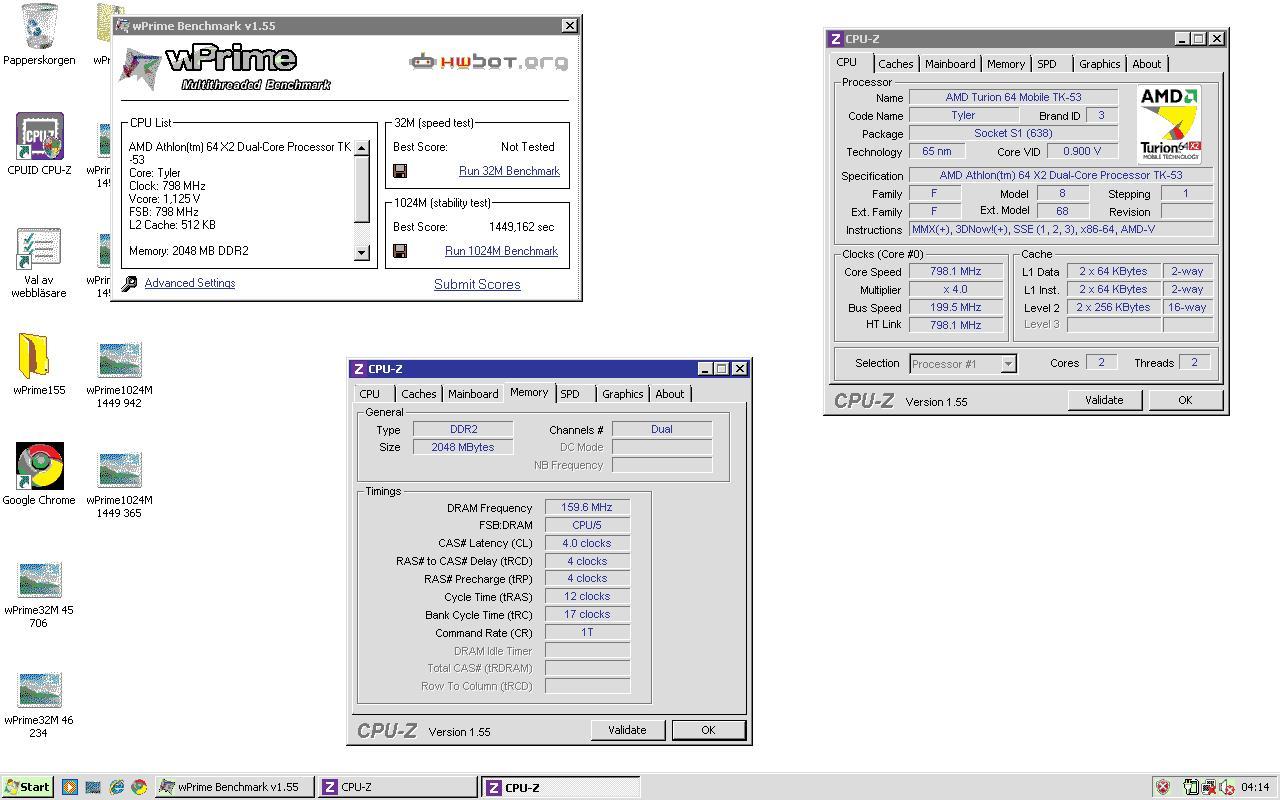Click the hwbot.org logo in wPrime
This screenshot has width=1280, height=800.
(488, 61)
